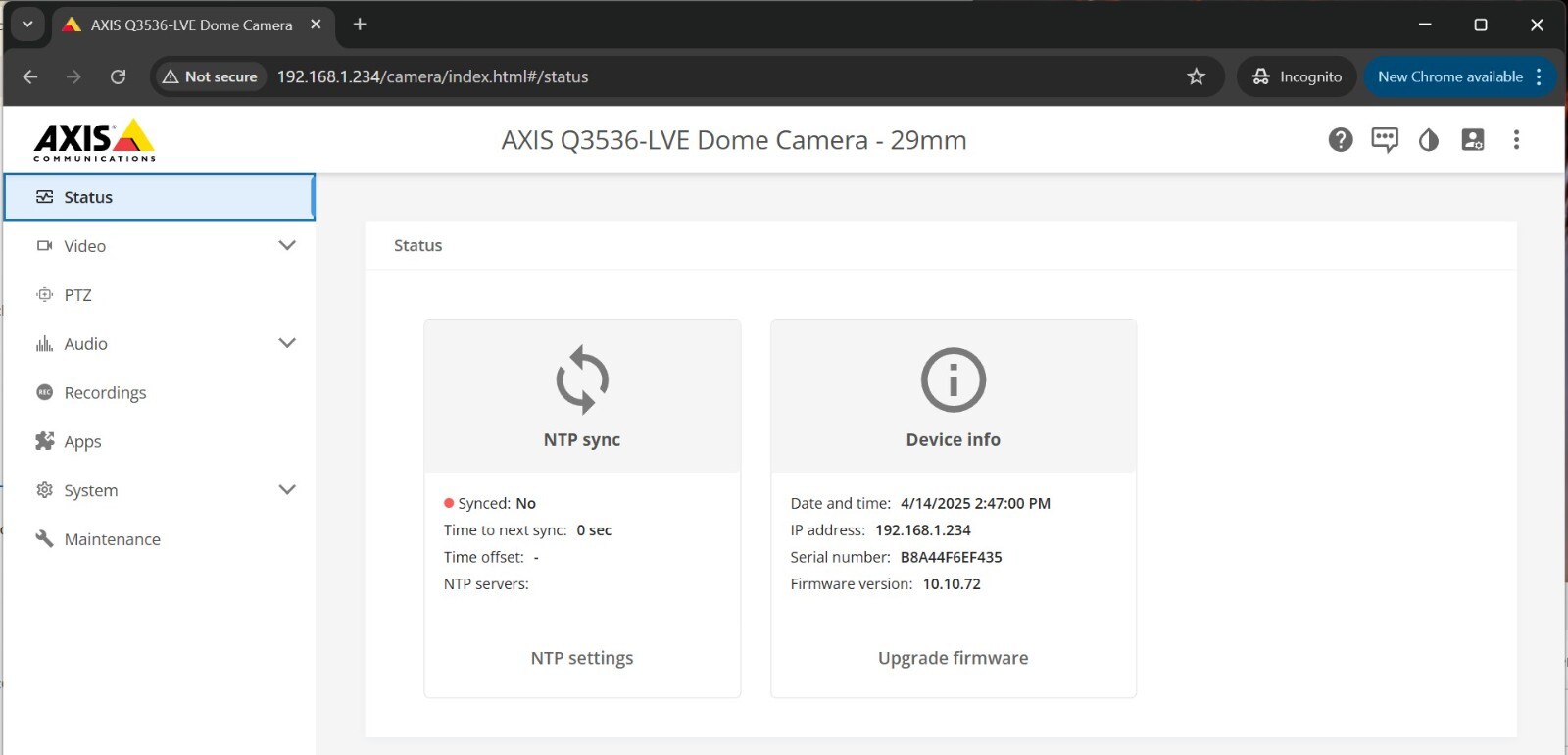Screen dimensions: 1568x755
Task: Click date and time 4/14/2025 2:47:00 PM
Action: [x=975, y=503]
